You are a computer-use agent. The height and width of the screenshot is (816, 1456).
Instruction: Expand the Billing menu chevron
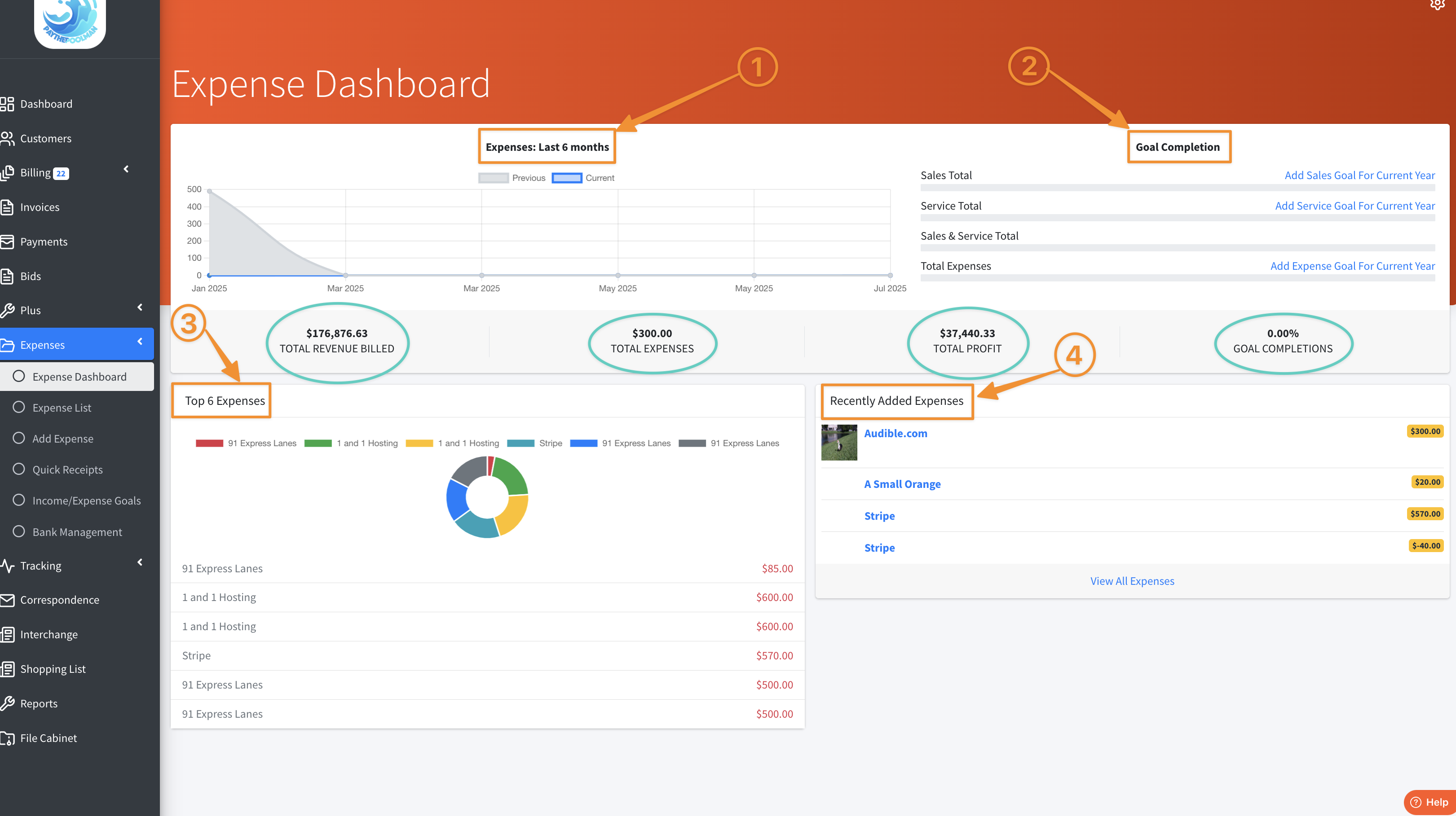point(126,169)
